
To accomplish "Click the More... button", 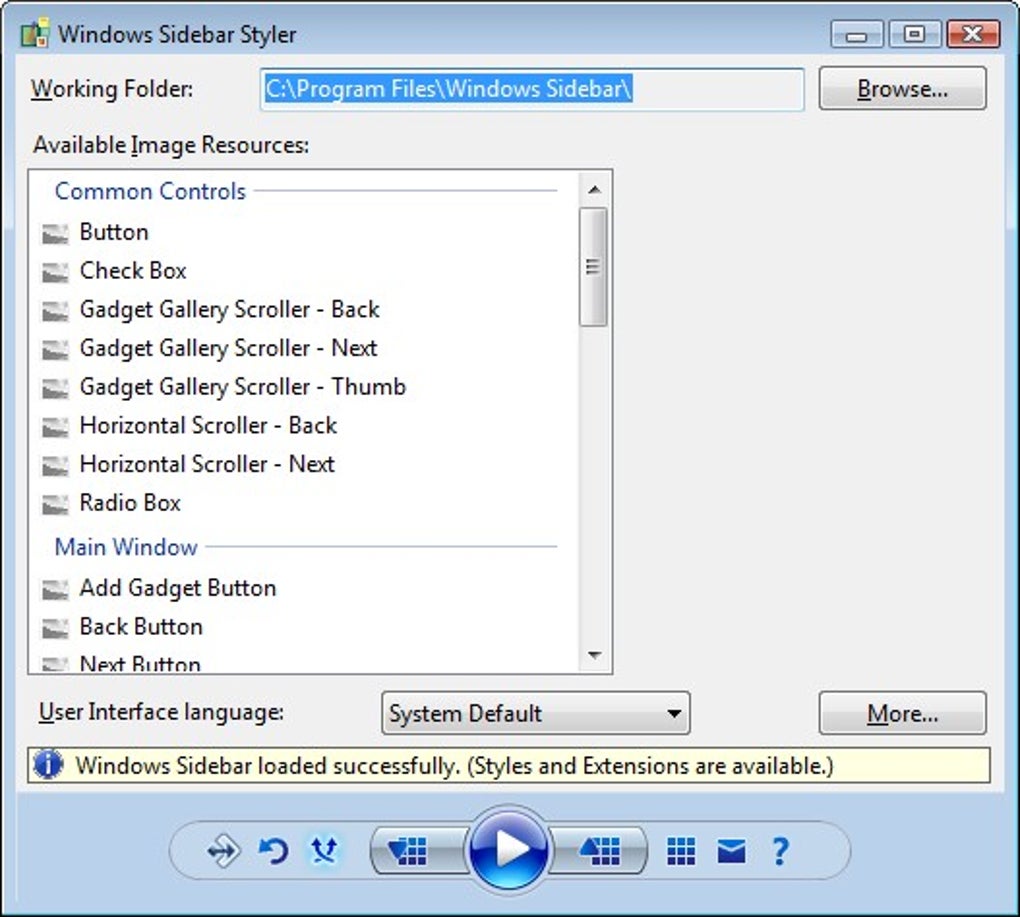I will point(902,713).
